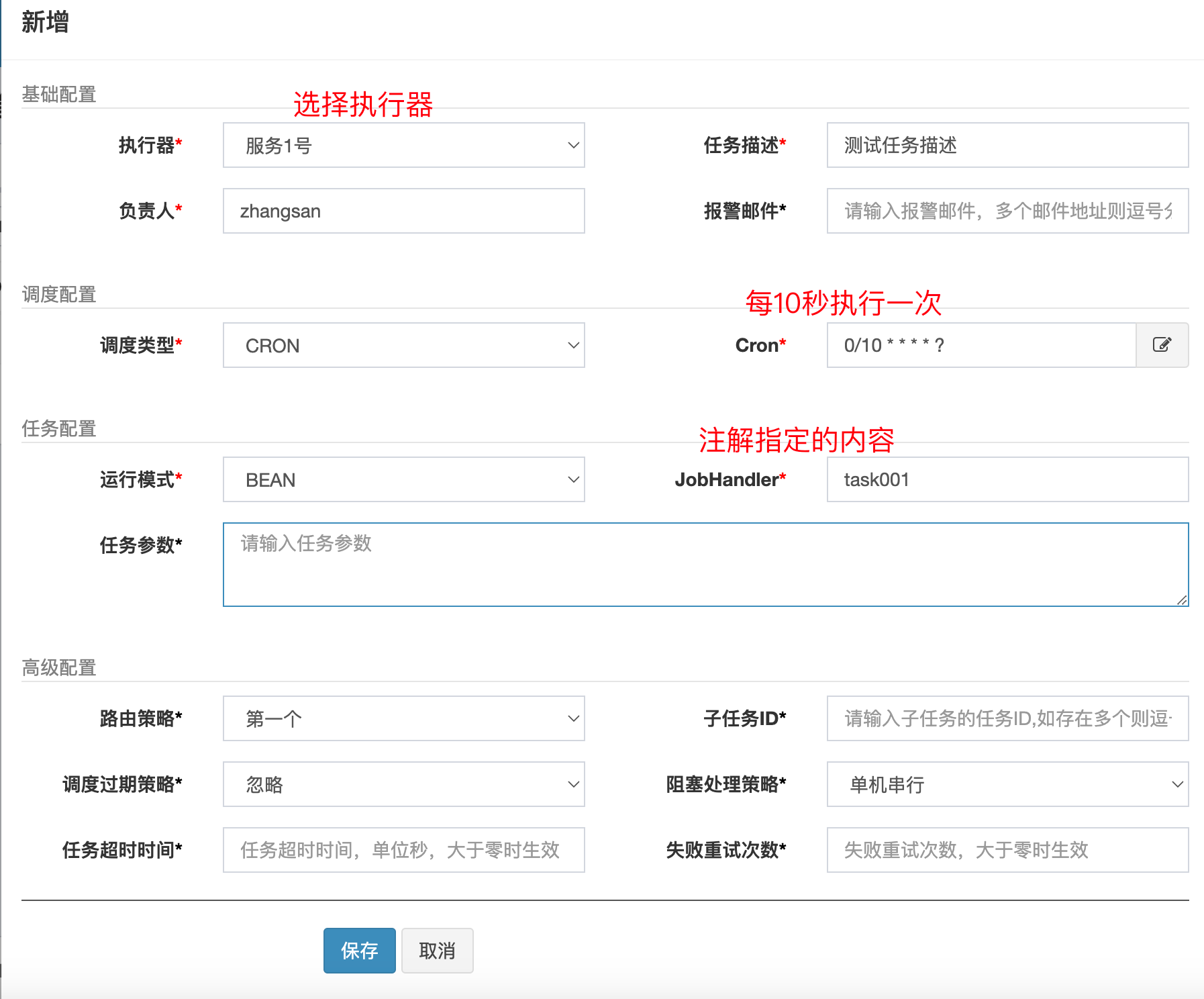Click the 取消 cancel button

coord(437,950)
